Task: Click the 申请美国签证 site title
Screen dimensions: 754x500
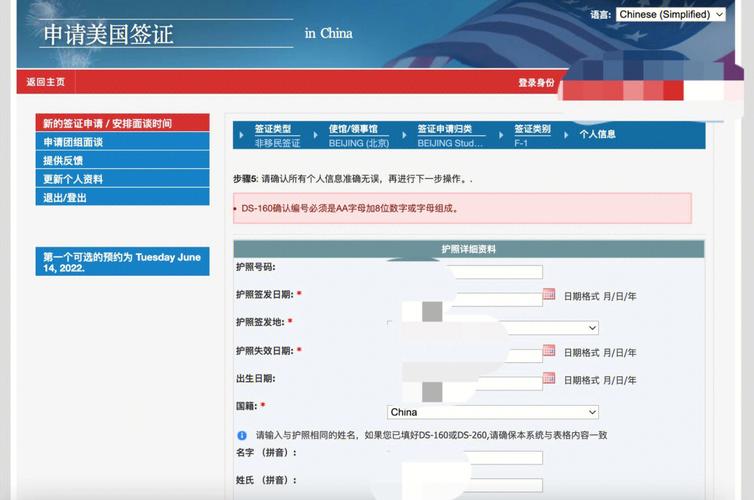Action: click(108, 35)
